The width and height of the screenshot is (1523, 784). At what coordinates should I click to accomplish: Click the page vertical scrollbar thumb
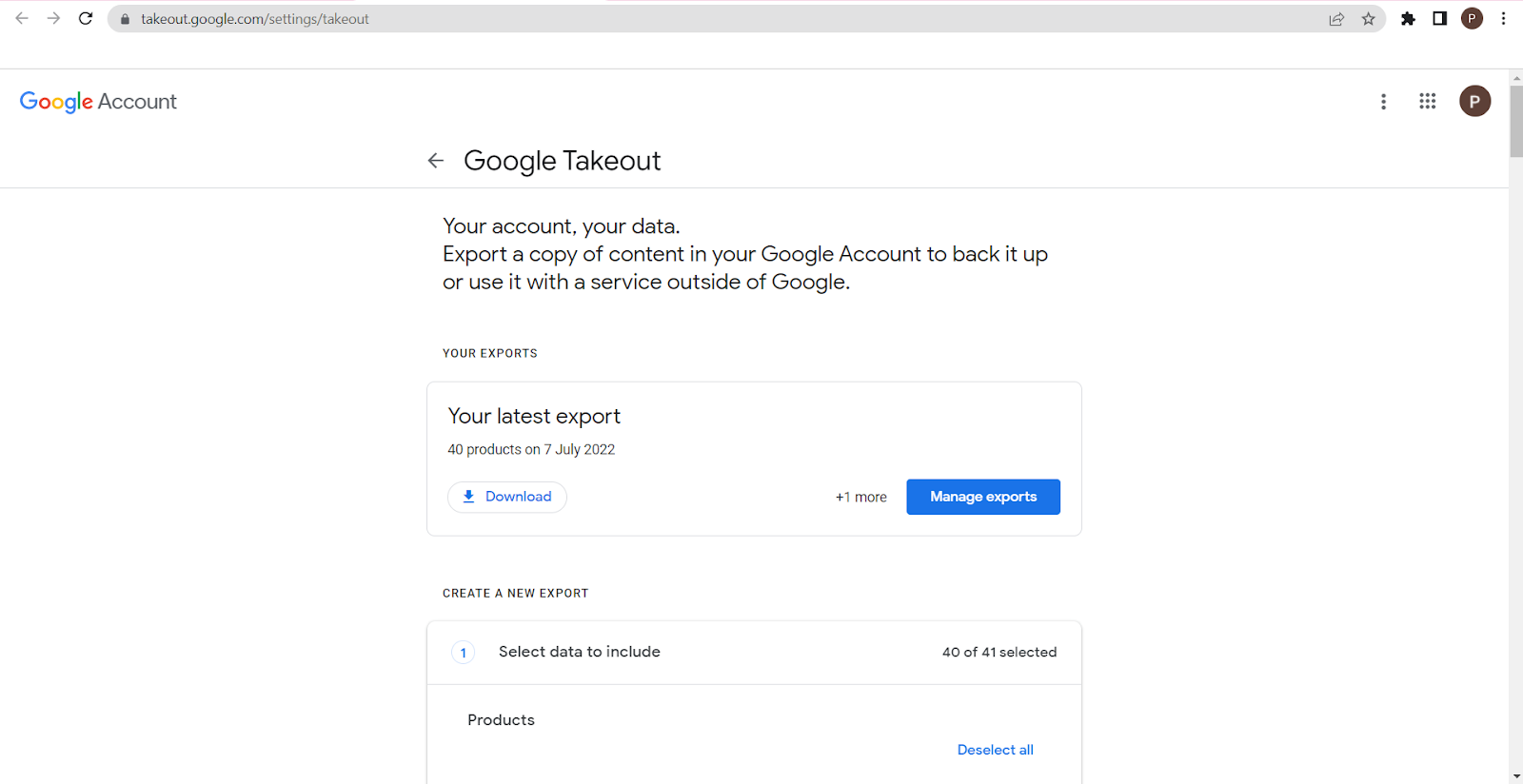[1515, 119]
